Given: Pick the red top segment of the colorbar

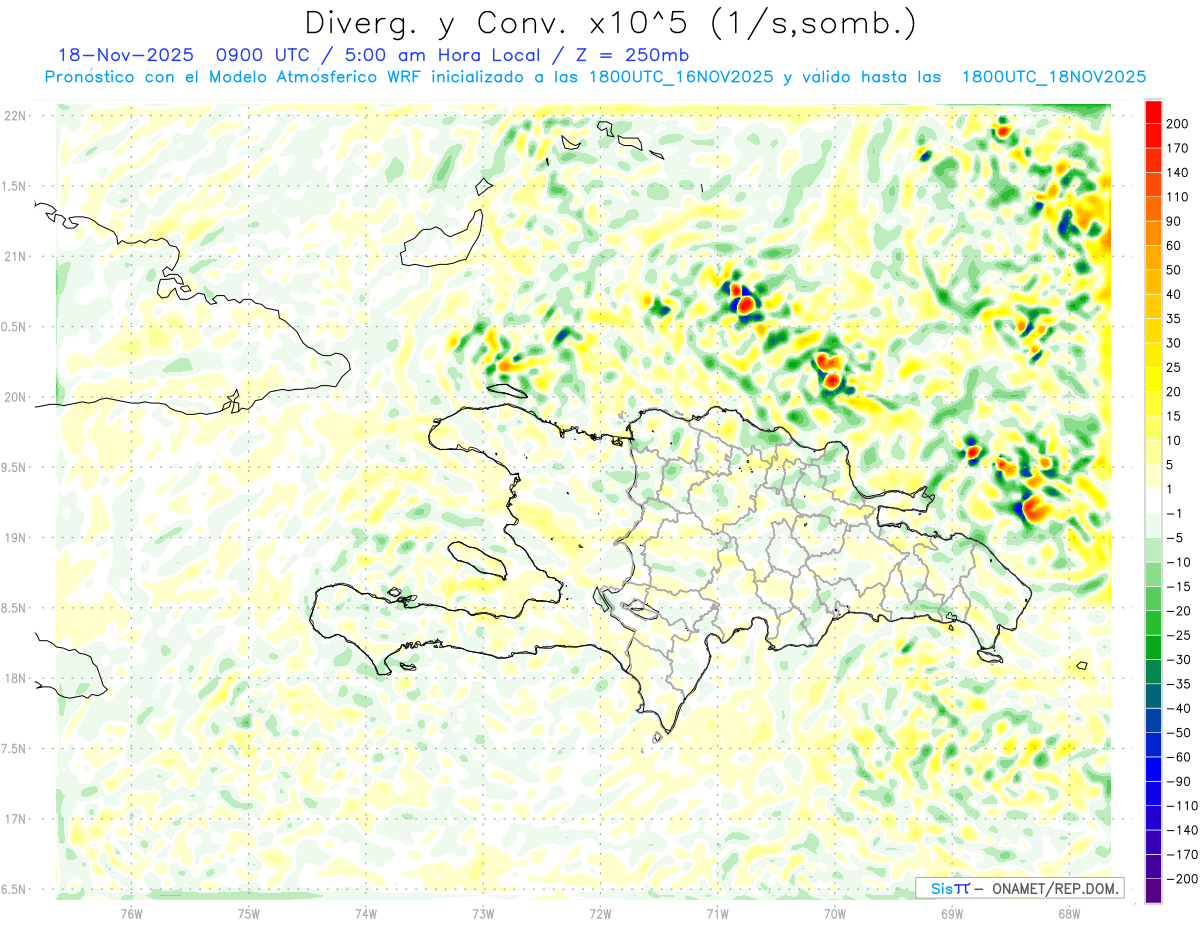Looking at the screenshot, I should 1153,112.
